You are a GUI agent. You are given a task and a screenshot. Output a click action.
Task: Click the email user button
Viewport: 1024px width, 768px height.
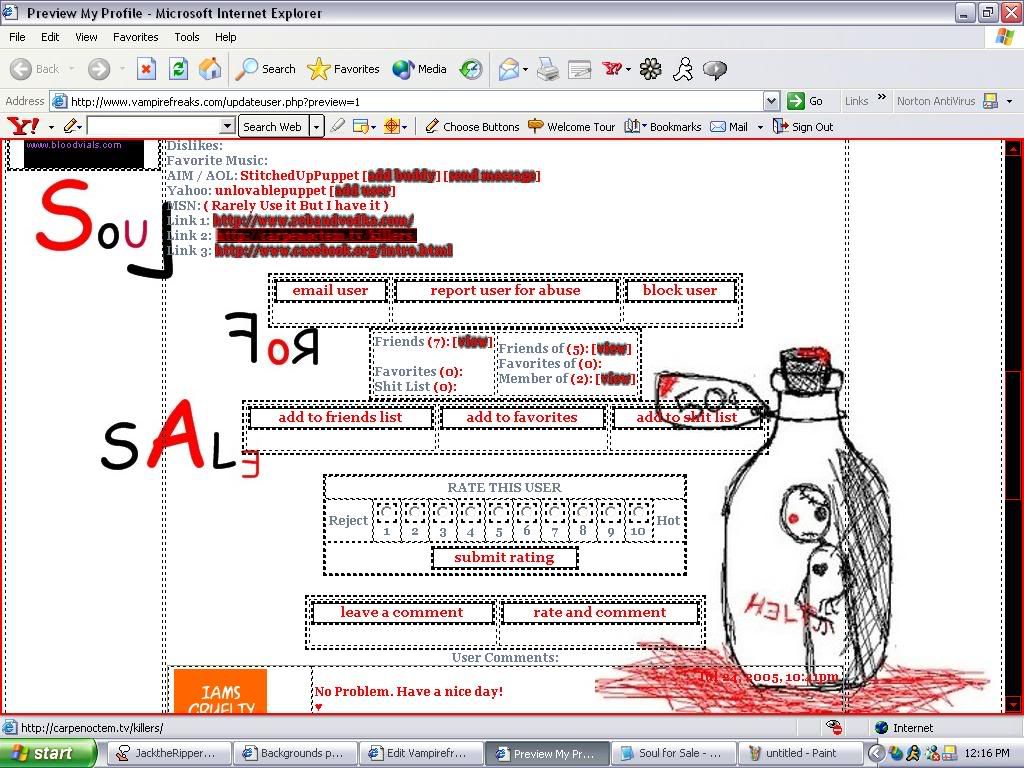pos(330,291)
